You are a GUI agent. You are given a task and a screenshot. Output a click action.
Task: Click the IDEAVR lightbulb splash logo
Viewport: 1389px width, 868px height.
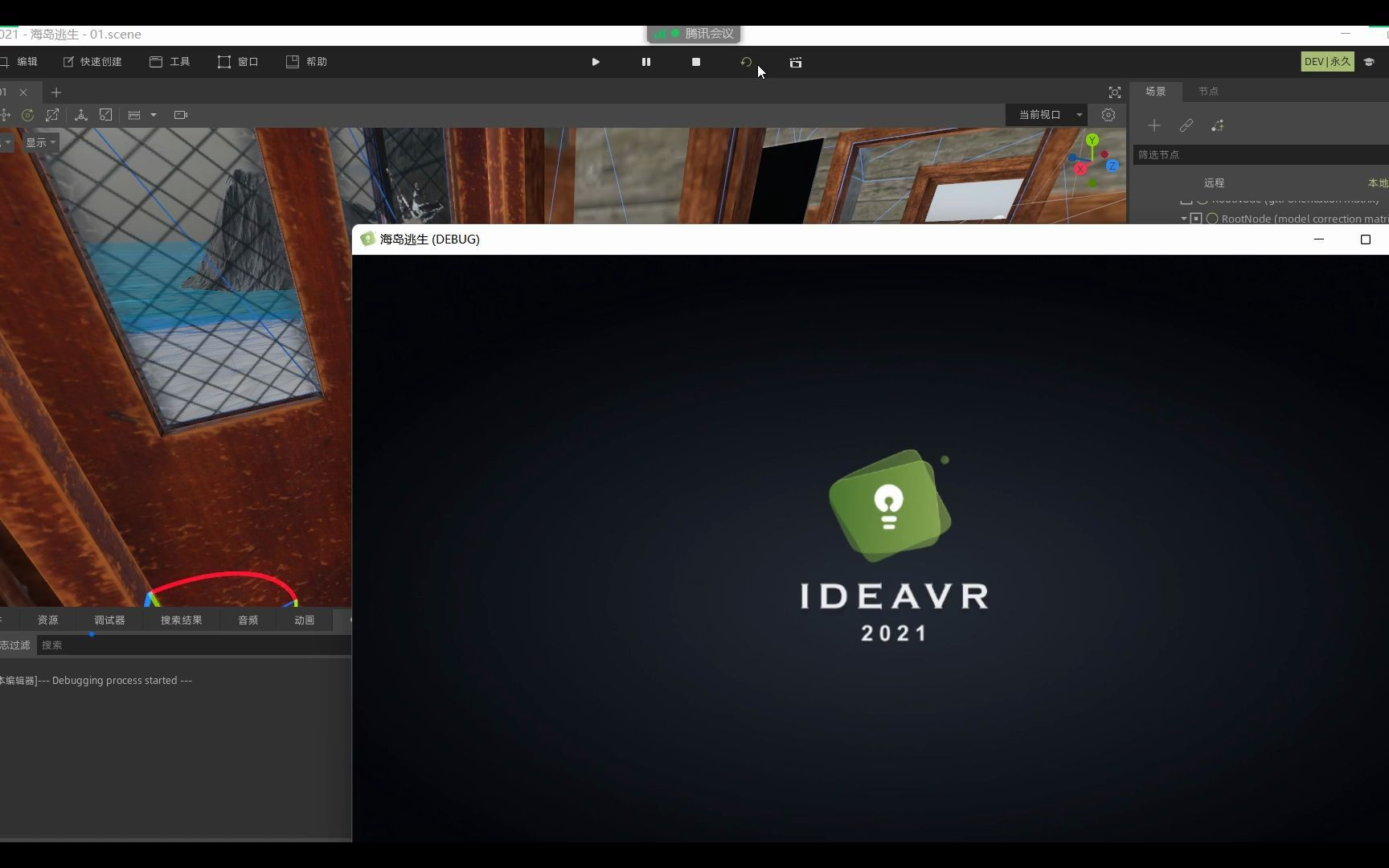891,506
